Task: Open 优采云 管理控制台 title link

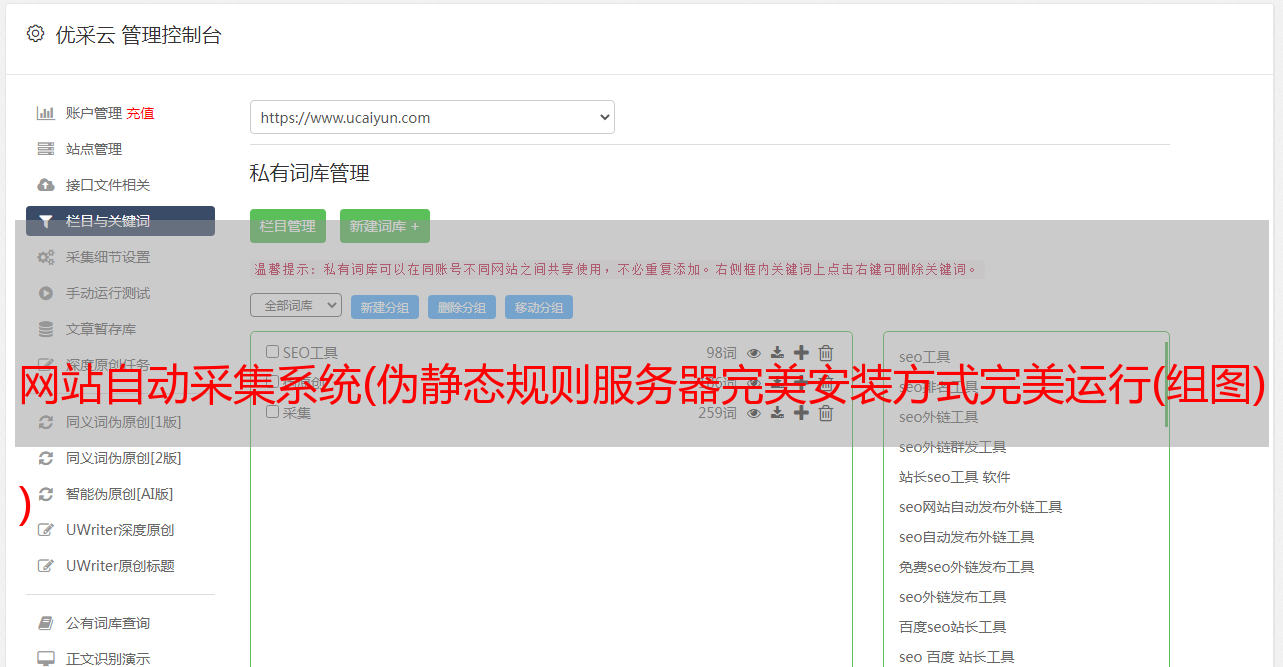Action: pos(138,35)
